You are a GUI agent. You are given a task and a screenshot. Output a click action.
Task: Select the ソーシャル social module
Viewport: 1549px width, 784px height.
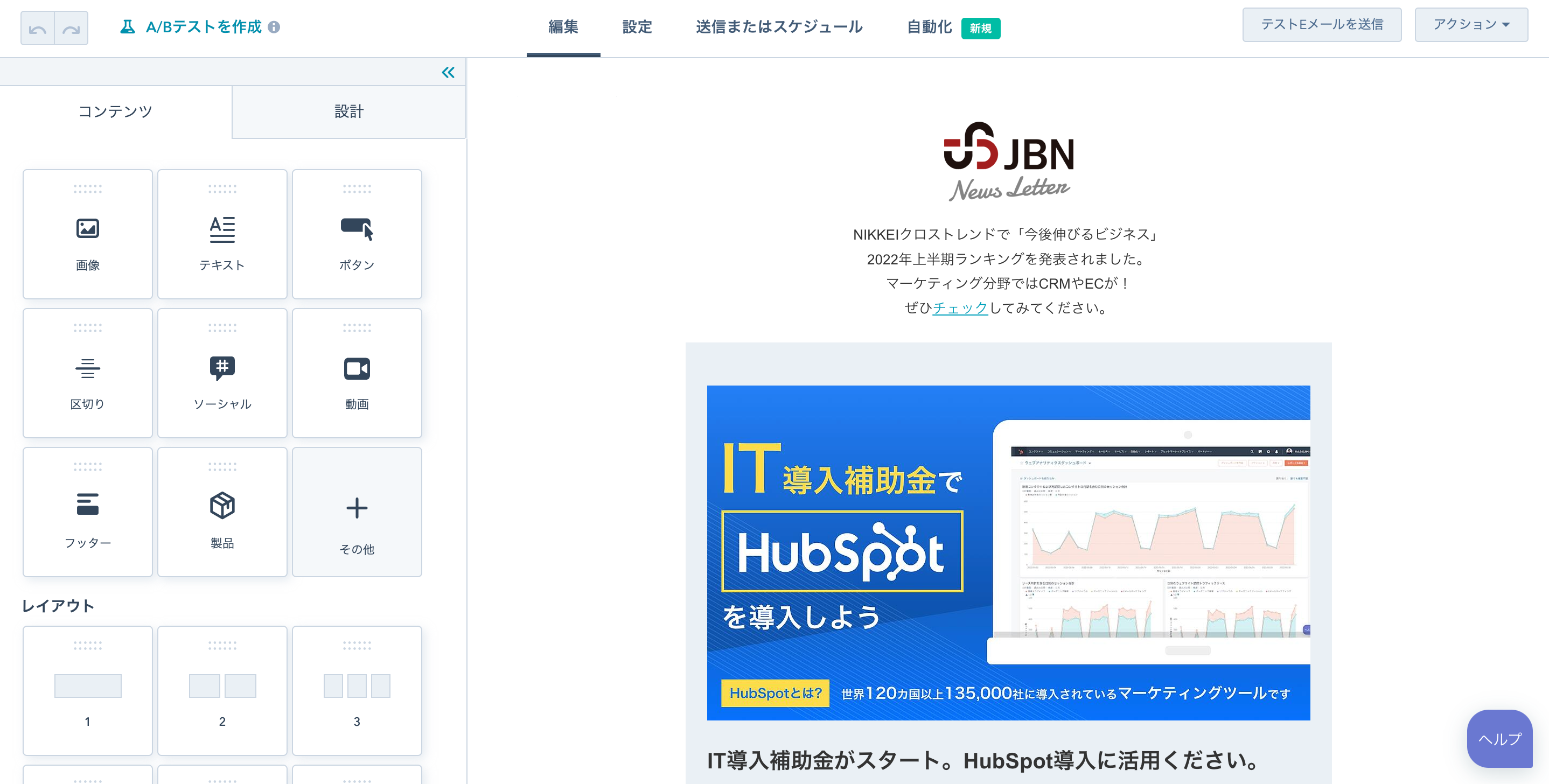click(x=222, y=373)
